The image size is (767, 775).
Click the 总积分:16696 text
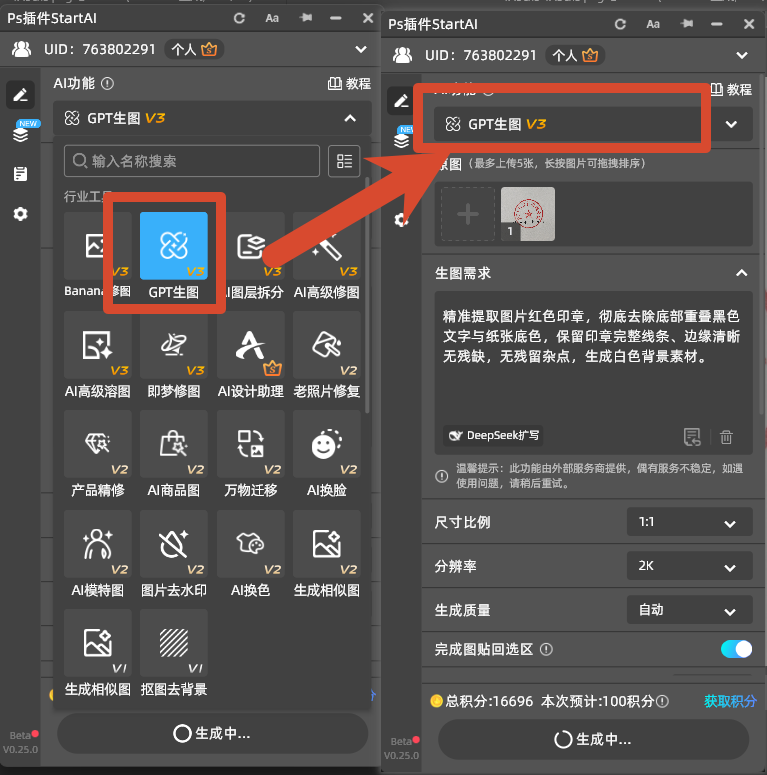489,701
